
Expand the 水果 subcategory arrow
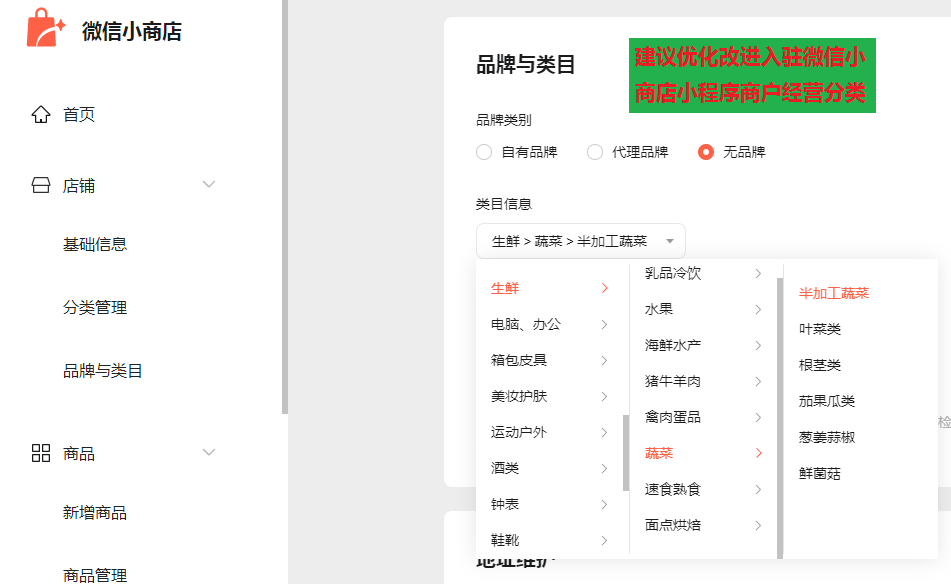click(x=759, y=309)
